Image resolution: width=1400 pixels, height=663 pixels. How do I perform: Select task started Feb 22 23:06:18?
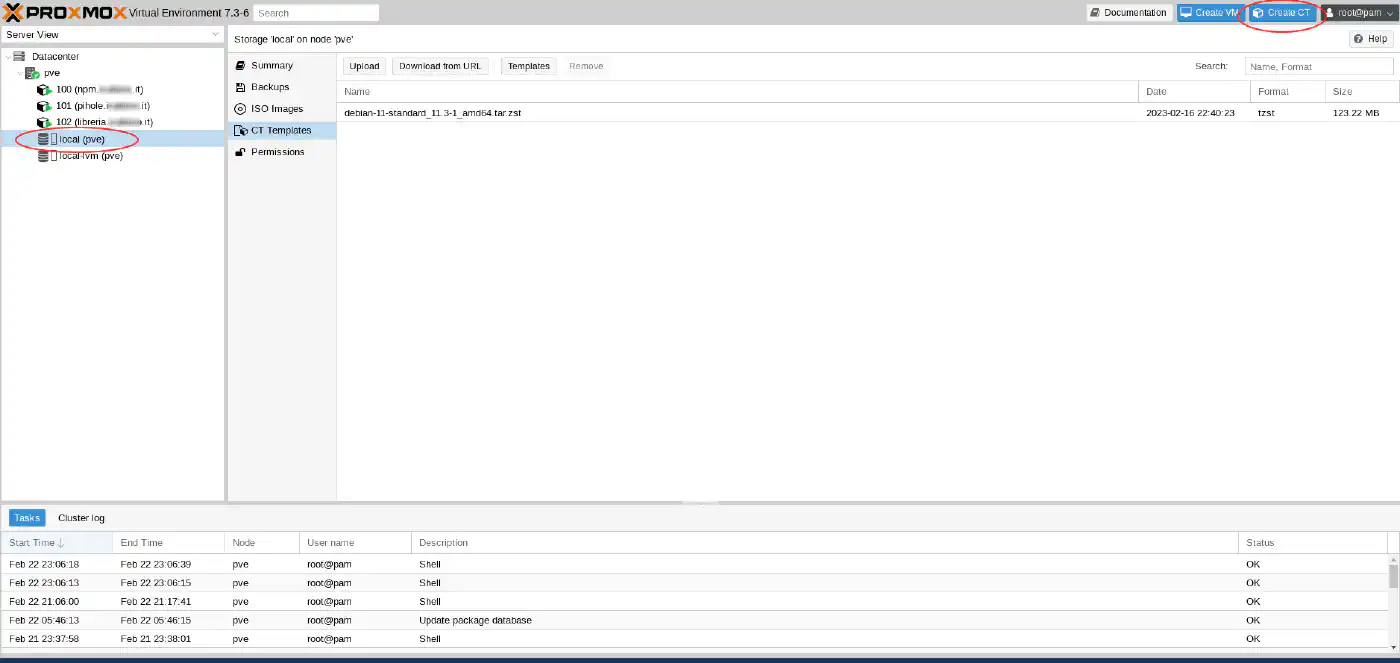coord(694,564)
